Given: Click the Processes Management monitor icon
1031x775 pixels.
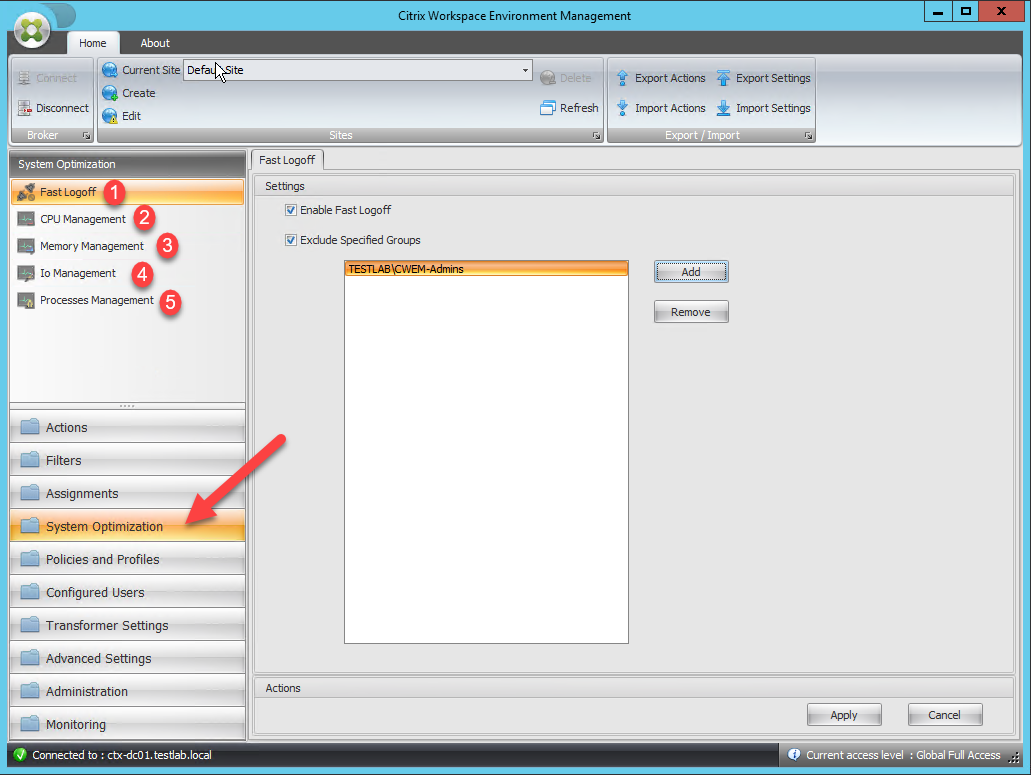Looking at the screenshot, I should (26, 300).
